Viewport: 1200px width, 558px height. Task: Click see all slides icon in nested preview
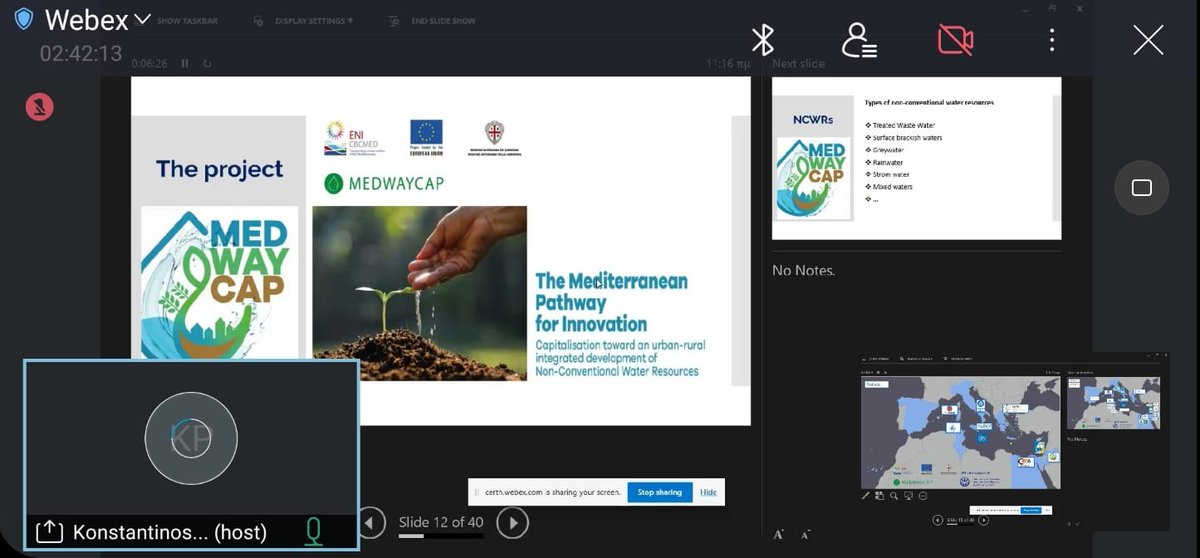[878, 496]
